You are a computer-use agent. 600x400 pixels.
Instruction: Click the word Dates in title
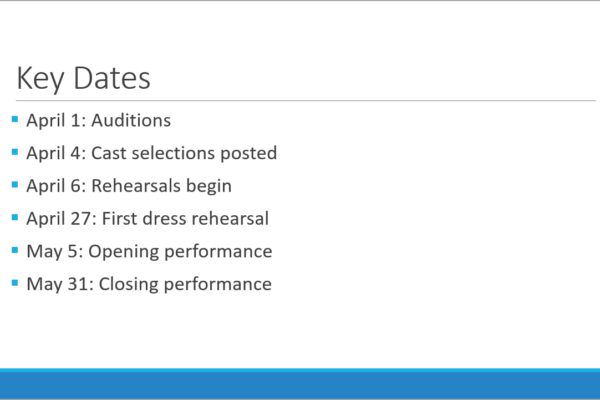[x=112, y=78]
